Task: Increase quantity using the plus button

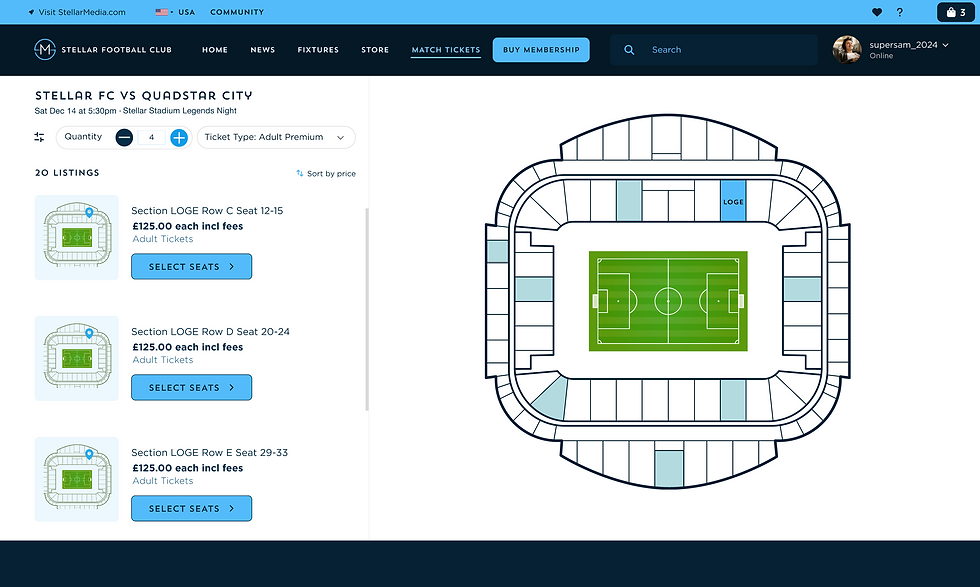Action: pyautogui.click(x=178, y=137)
